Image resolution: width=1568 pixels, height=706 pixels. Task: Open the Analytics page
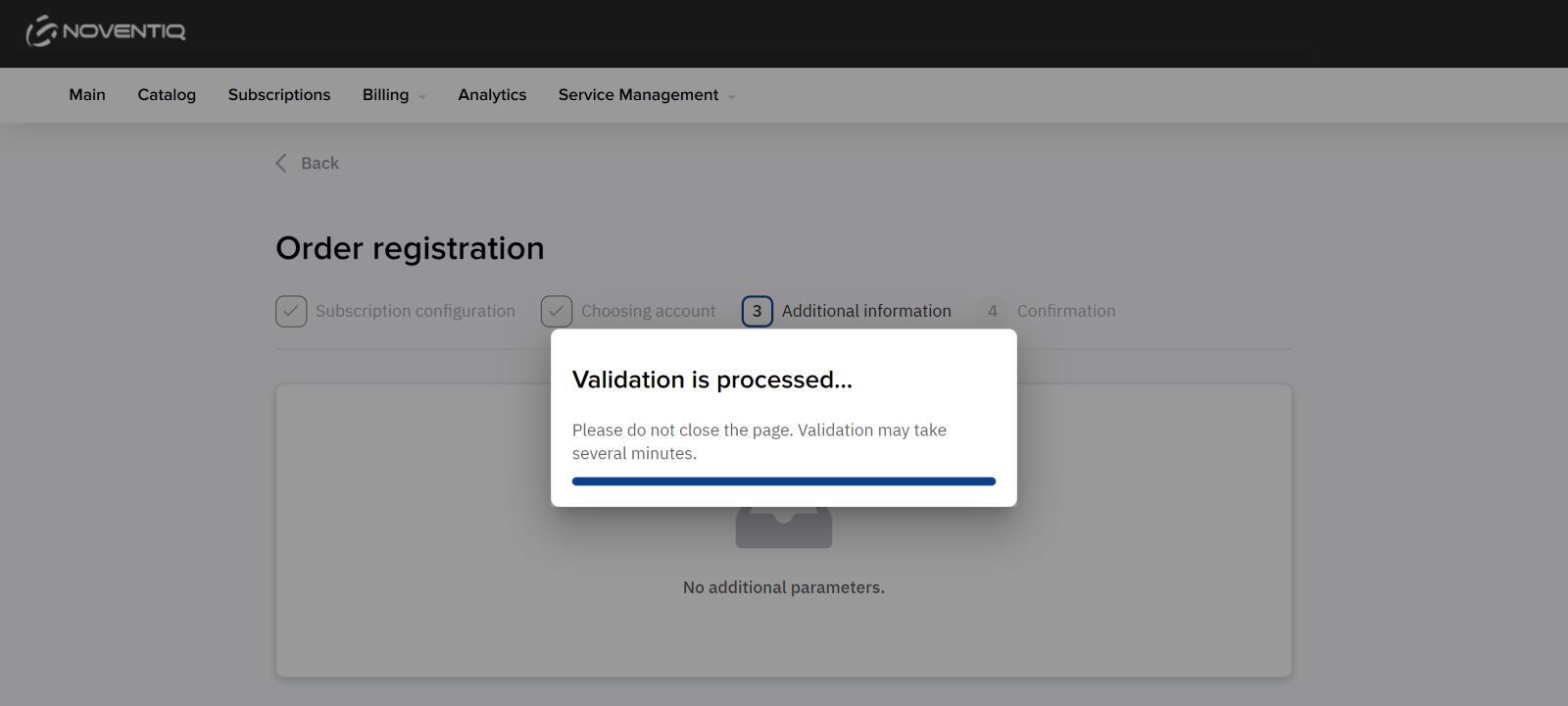coord(492,95)
